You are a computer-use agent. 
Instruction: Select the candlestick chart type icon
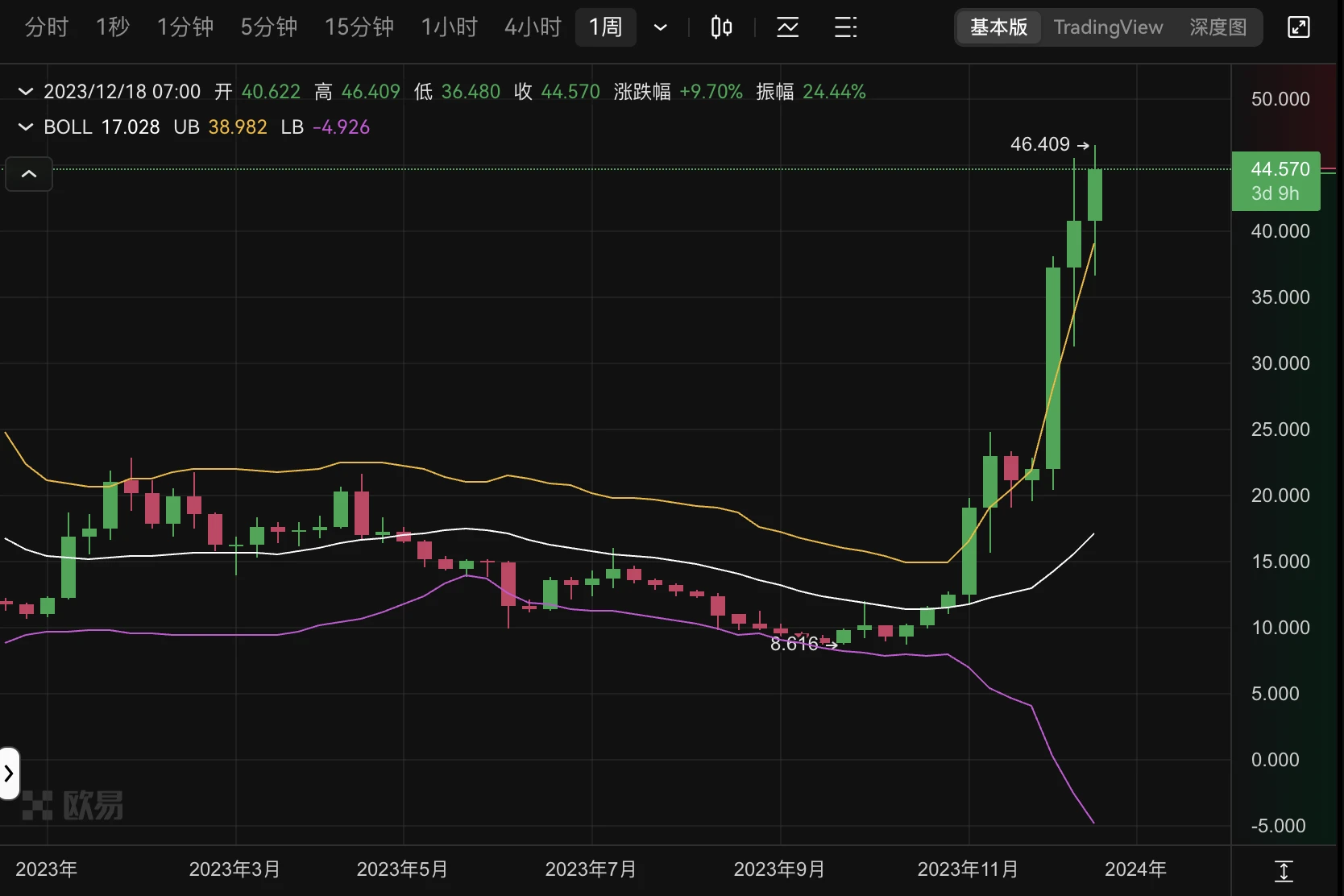pos(721,27)
